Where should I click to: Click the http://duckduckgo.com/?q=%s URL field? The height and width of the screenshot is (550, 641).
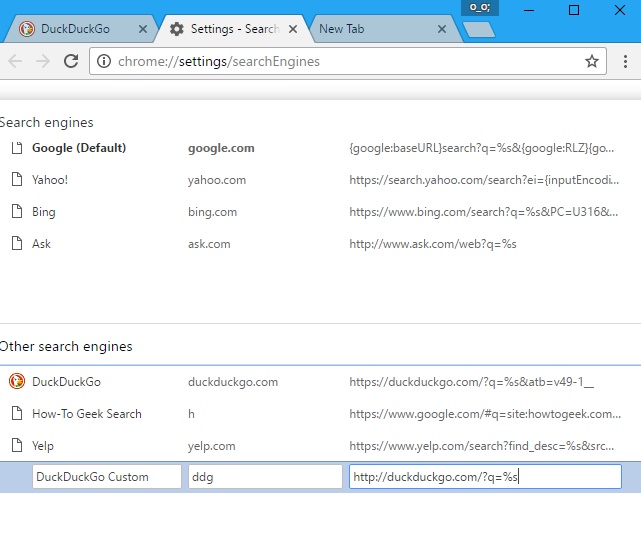485,476
